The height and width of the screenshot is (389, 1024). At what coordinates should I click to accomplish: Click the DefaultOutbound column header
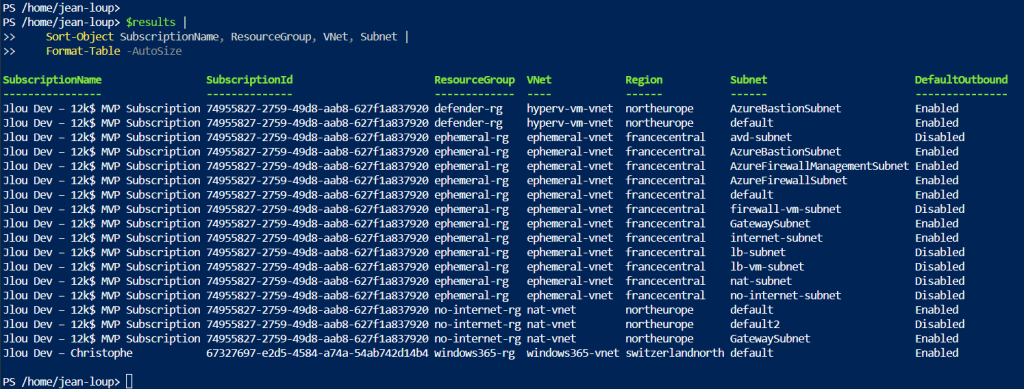(961, 80)
